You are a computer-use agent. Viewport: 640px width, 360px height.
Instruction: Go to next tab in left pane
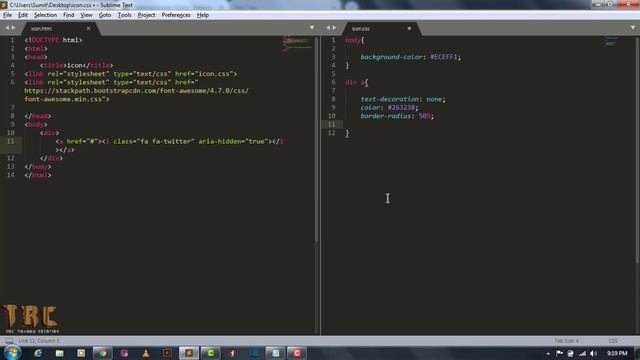[x=13, y=28]
